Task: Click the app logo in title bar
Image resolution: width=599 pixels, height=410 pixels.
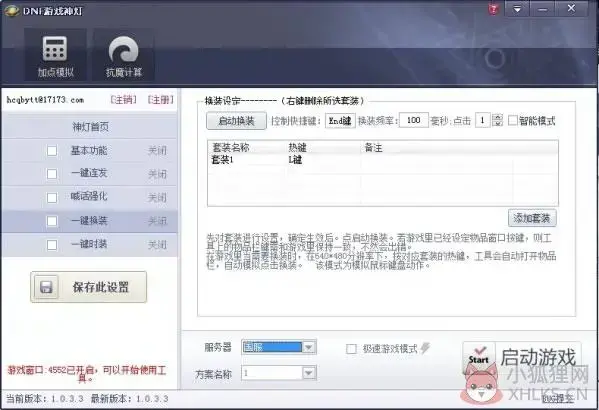Action: click(x=11, y=11)
